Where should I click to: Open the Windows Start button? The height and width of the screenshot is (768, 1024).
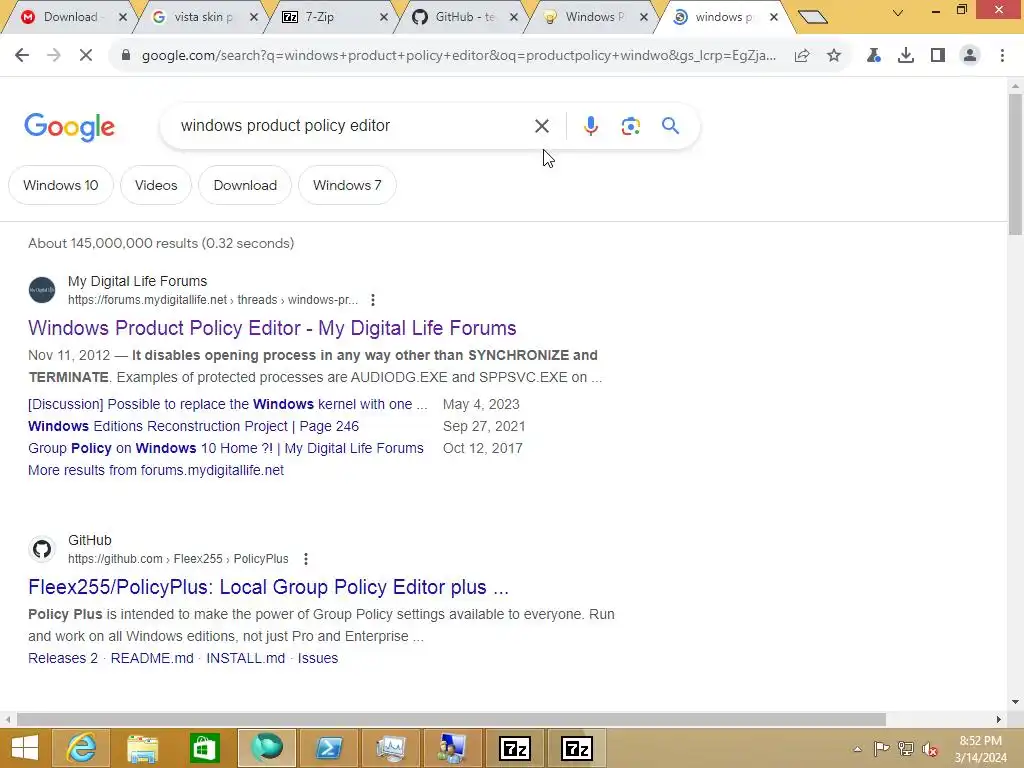tap(25, 748)
